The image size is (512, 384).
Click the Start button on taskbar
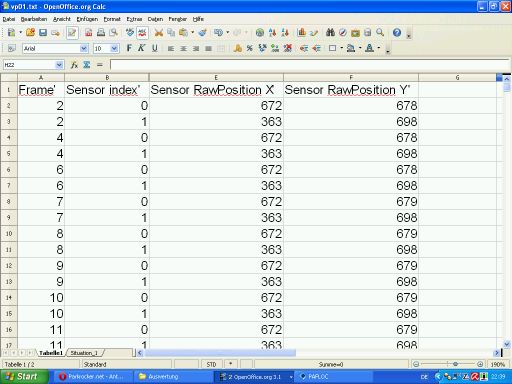tap(23, 377)
